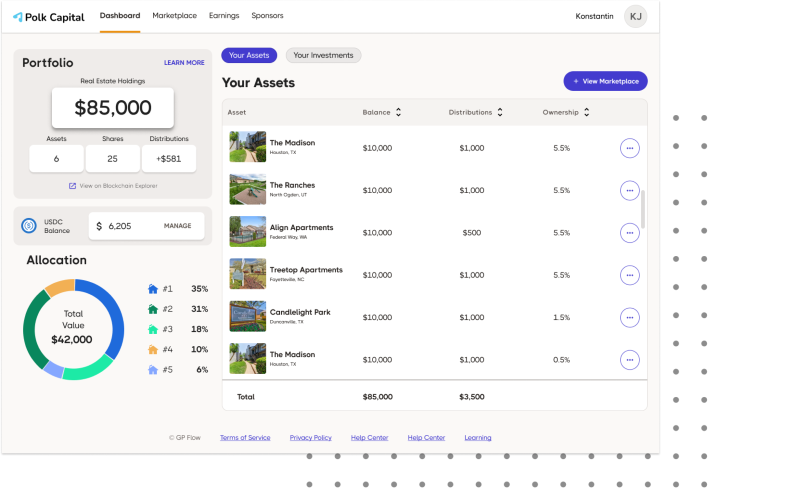The height and width of the screenshot is (500, 796).
Task: Click the Treetop Apartments thumbnail image
Action: coord(247,274)
